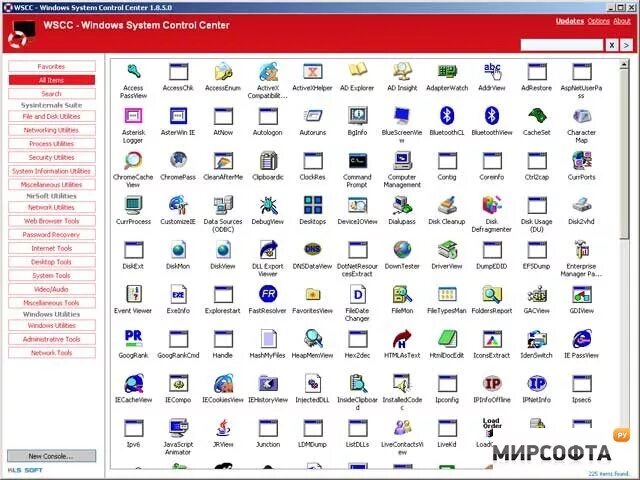The height and width of the screenshot is (480, 640).
Task: Open Security Utilities category
Action: coord(52,158)
